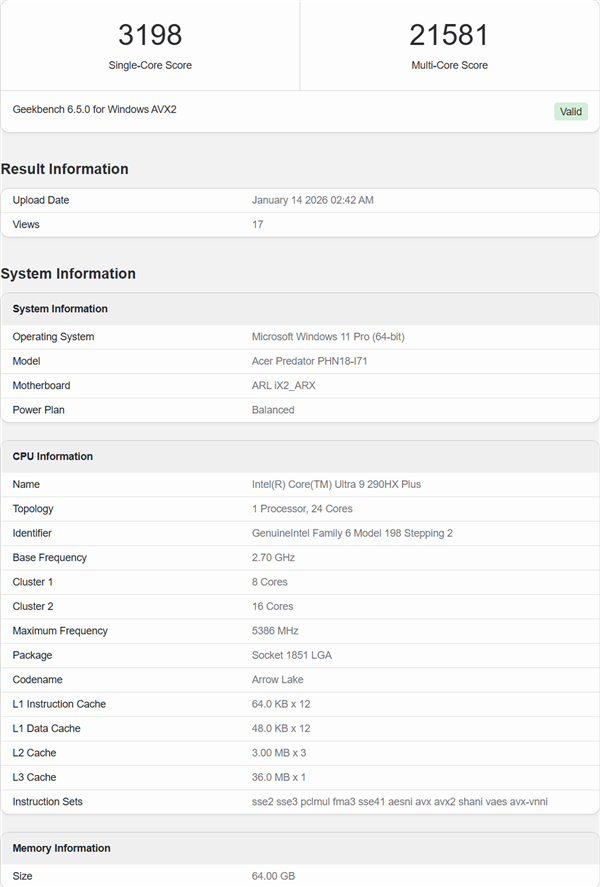Click the Result Information section header

64,169
